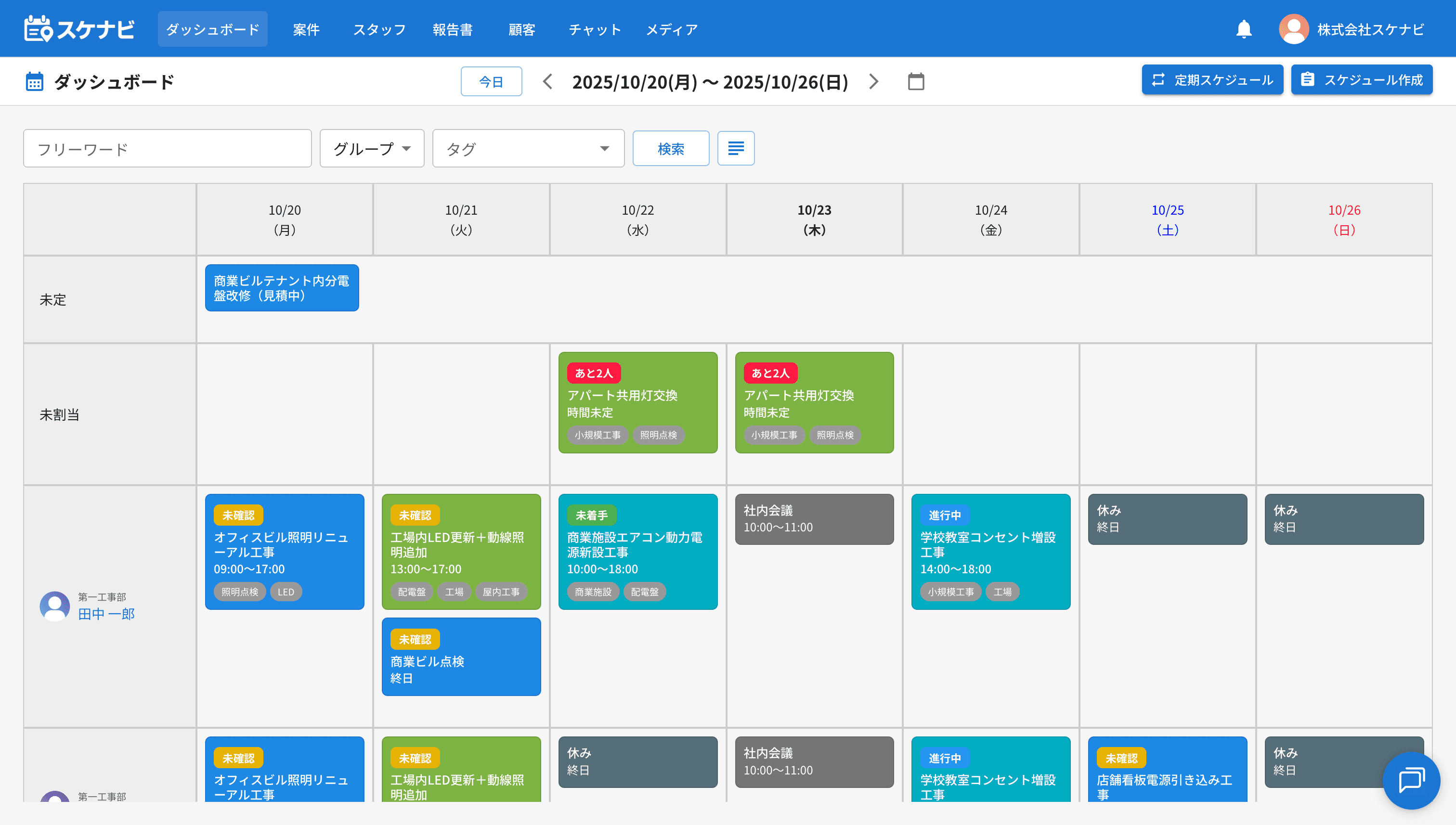
Task: Click 田中 一郎 staff avatar
Action: [x=54, y=606]
